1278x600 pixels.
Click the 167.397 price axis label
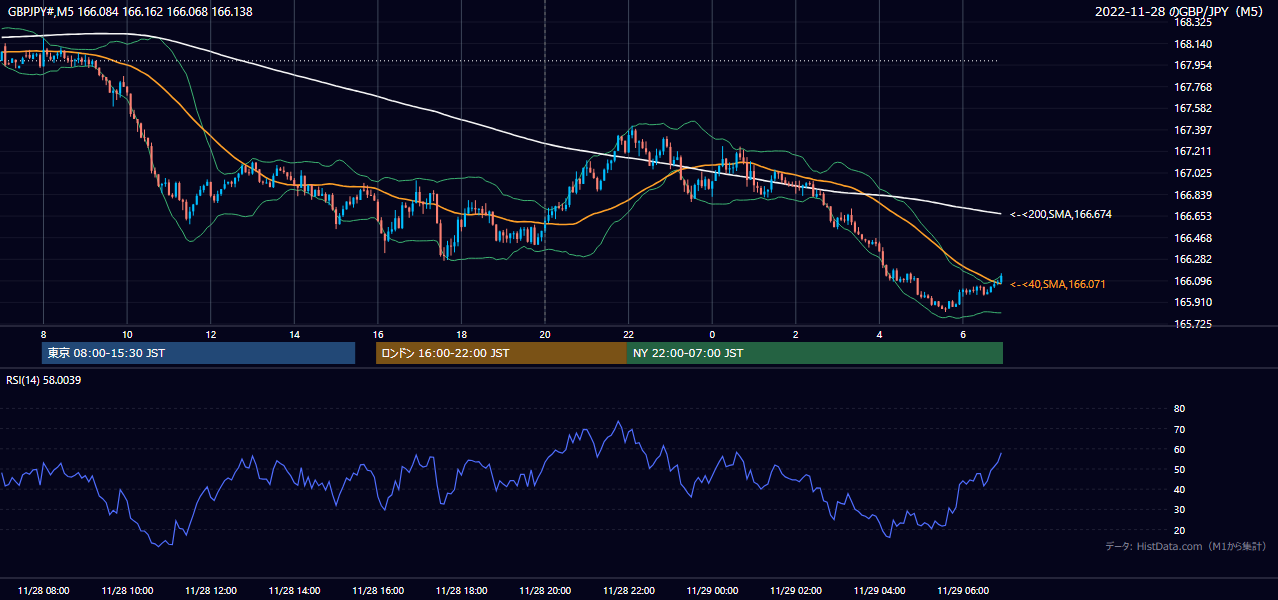tap(1192, 130)
